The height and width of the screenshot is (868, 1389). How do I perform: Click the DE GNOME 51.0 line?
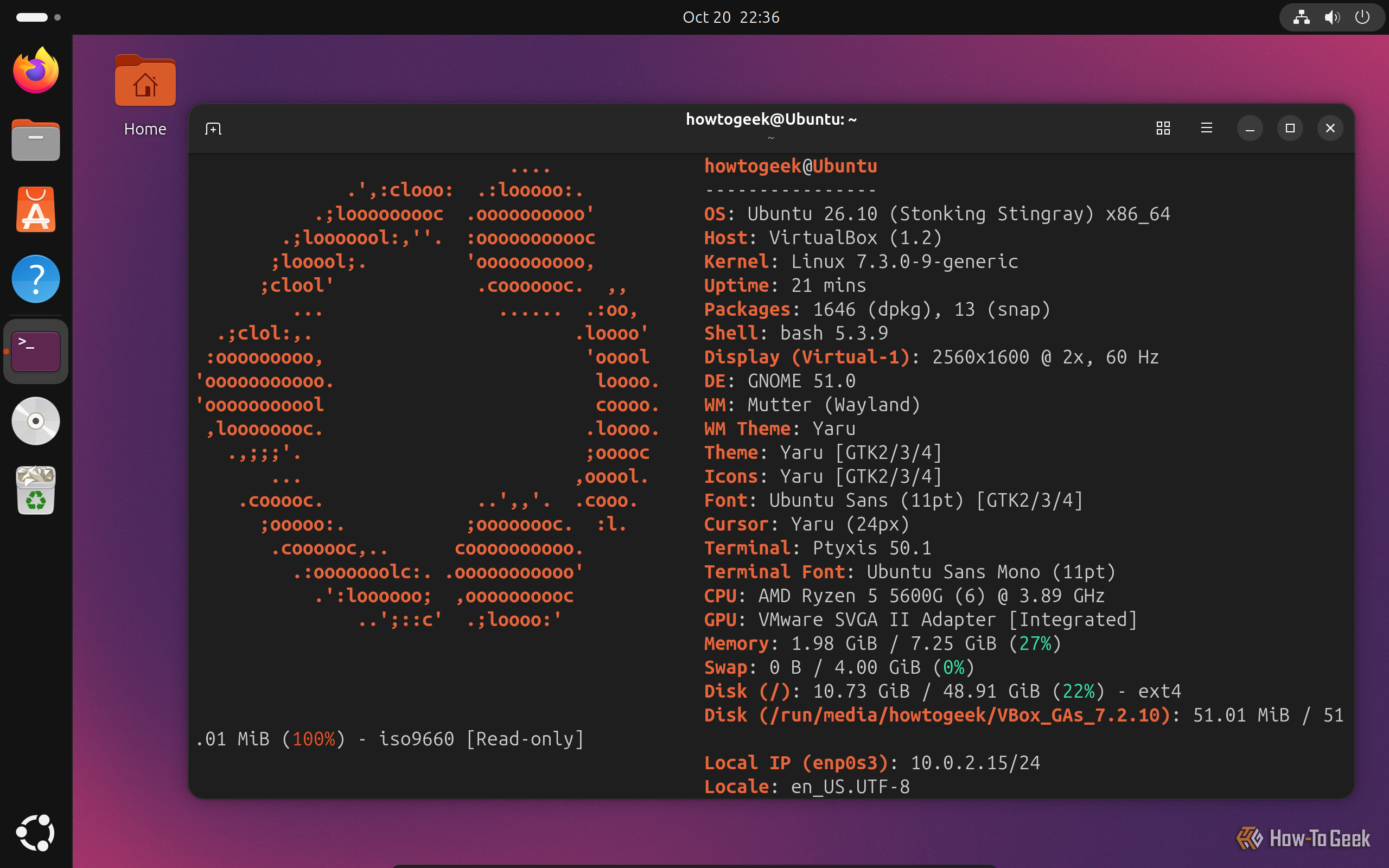(780, 381)
